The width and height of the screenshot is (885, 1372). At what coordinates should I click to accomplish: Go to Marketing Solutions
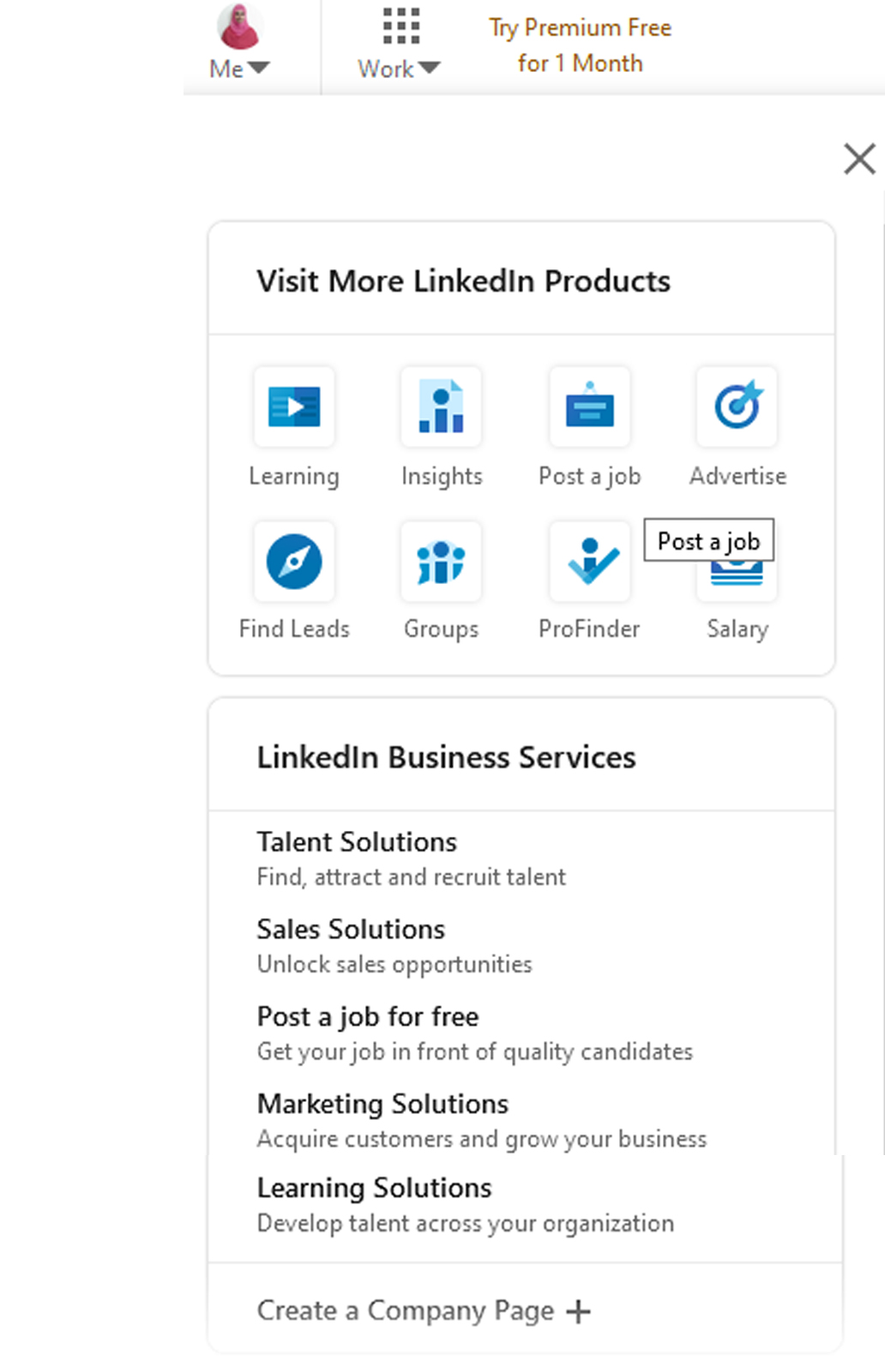coord(382,1104)
